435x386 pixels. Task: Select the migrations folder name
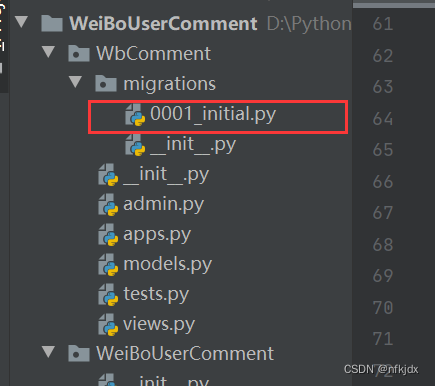pos(170,84)
